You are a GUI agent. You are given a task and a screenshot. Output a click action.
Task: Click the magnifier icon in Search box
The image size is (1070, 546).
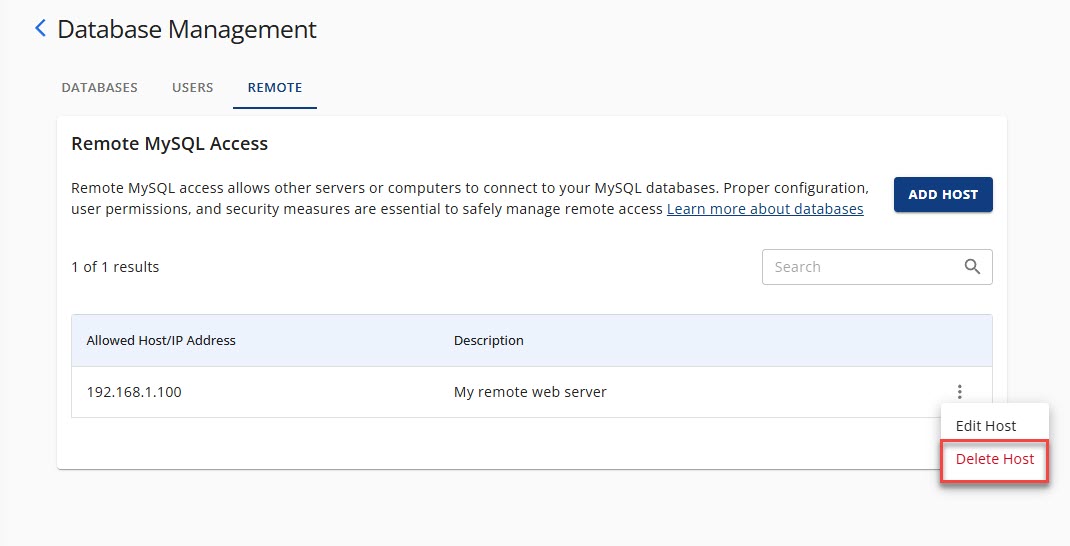click(x=972, y=267)
